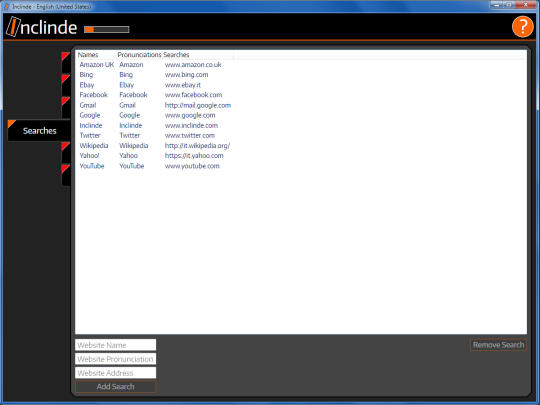
Task: Select the 'YouTube' entry in Names column
Action: [x=92, y=166]
